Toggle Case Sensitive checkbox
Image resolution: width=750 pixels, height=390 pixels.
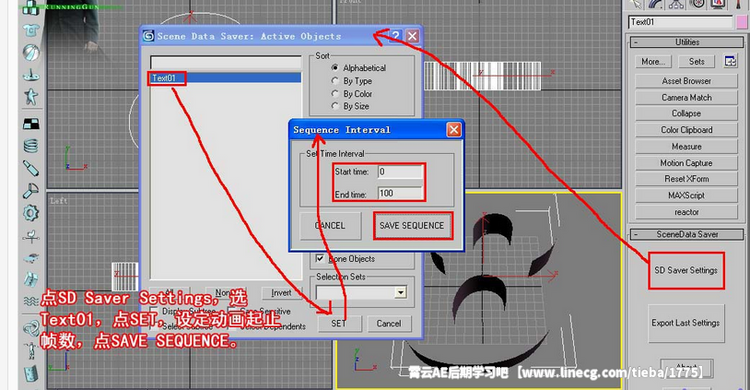(x=233, y=312)
